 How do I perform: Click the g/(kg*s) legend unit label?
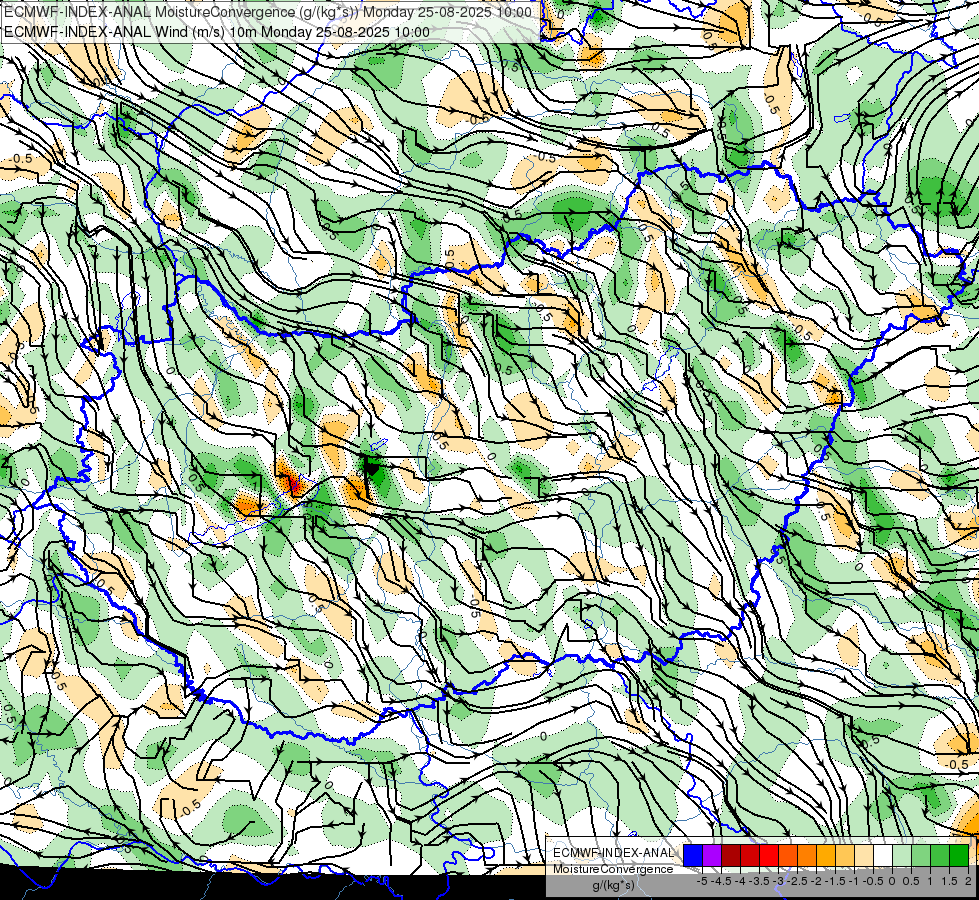(x=614, y=886)
